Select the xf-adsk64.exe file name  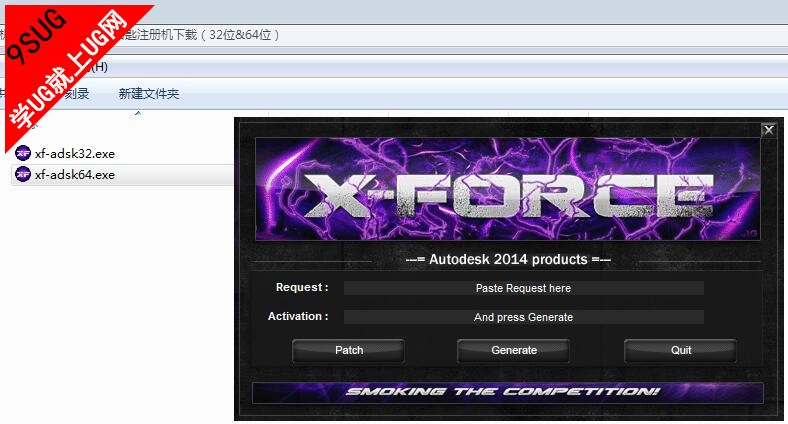click(x=75, y=175)
